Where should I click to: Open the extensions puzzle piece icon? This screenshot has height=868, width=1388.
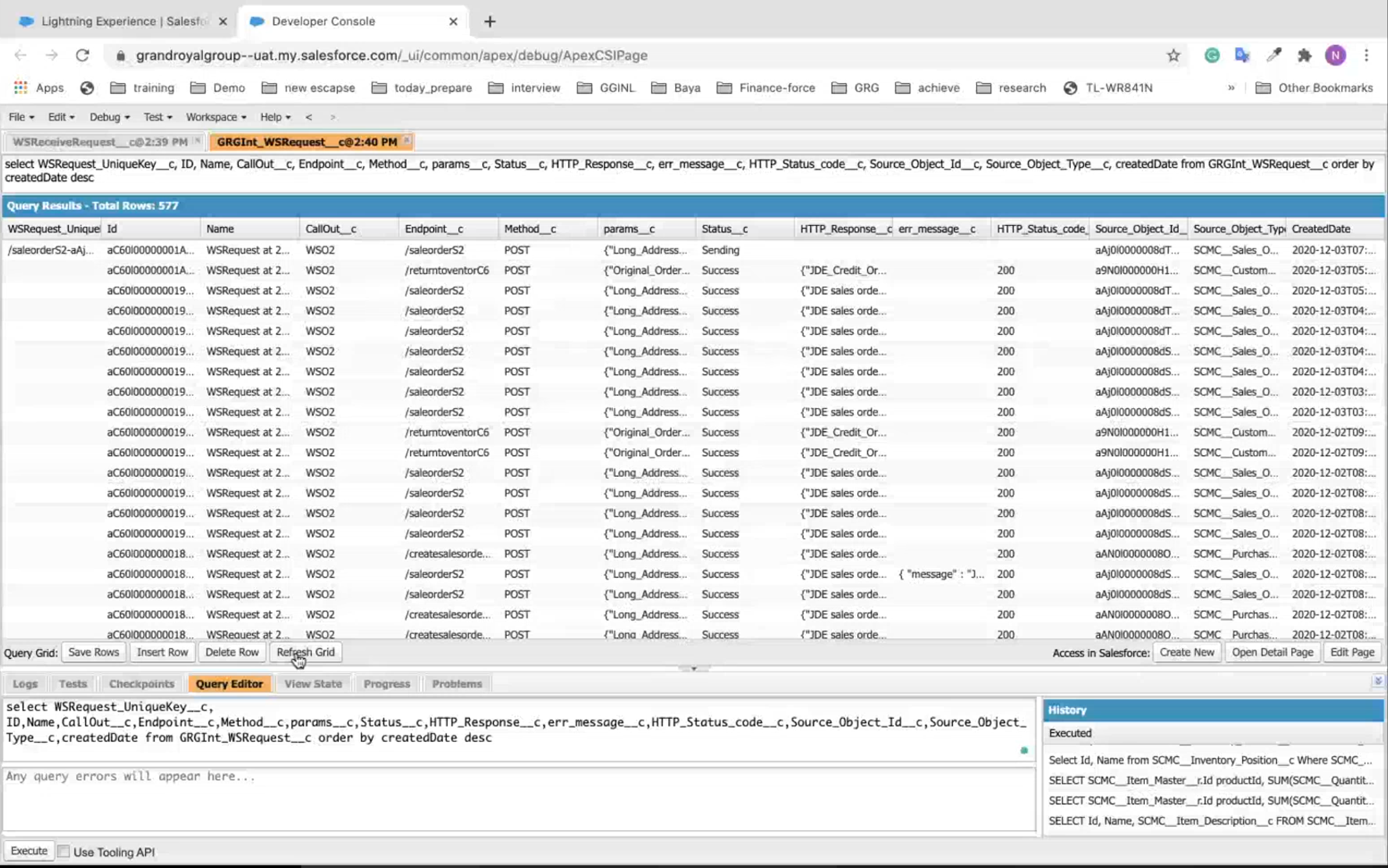coord(1304,55)
